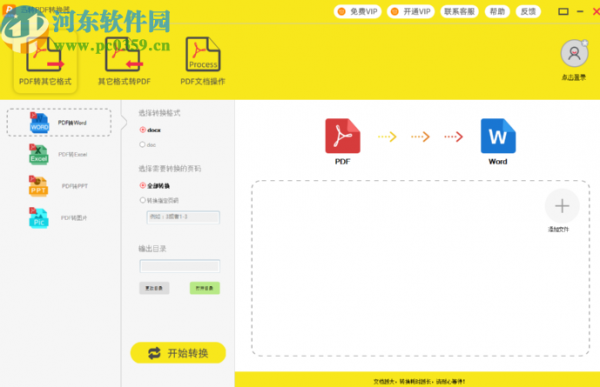Click the 选择需要转换的页码 heading
Screen dimensions: 600x387
[x=170, y=168]
